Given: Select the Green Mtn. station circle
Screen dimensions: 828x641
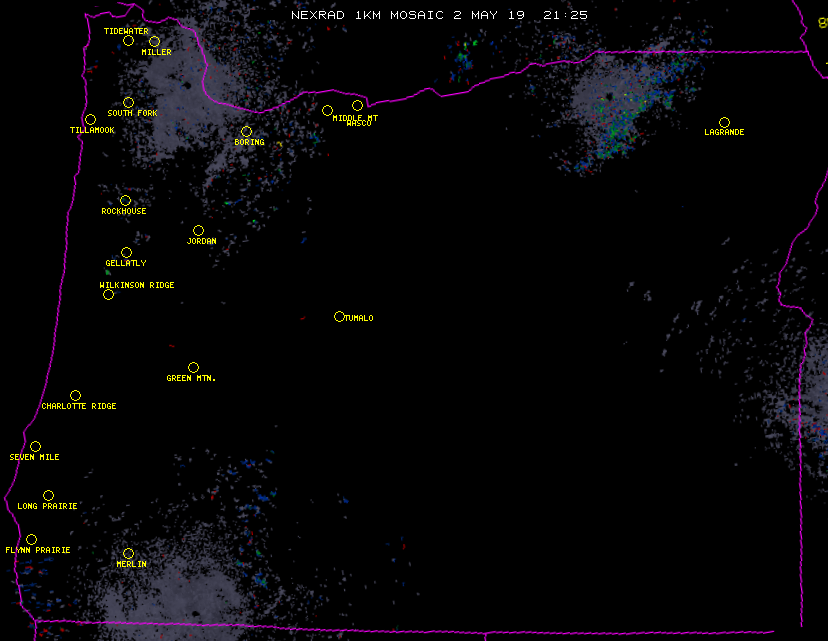Looking at the screenshot, I should [x=193, y=368].
